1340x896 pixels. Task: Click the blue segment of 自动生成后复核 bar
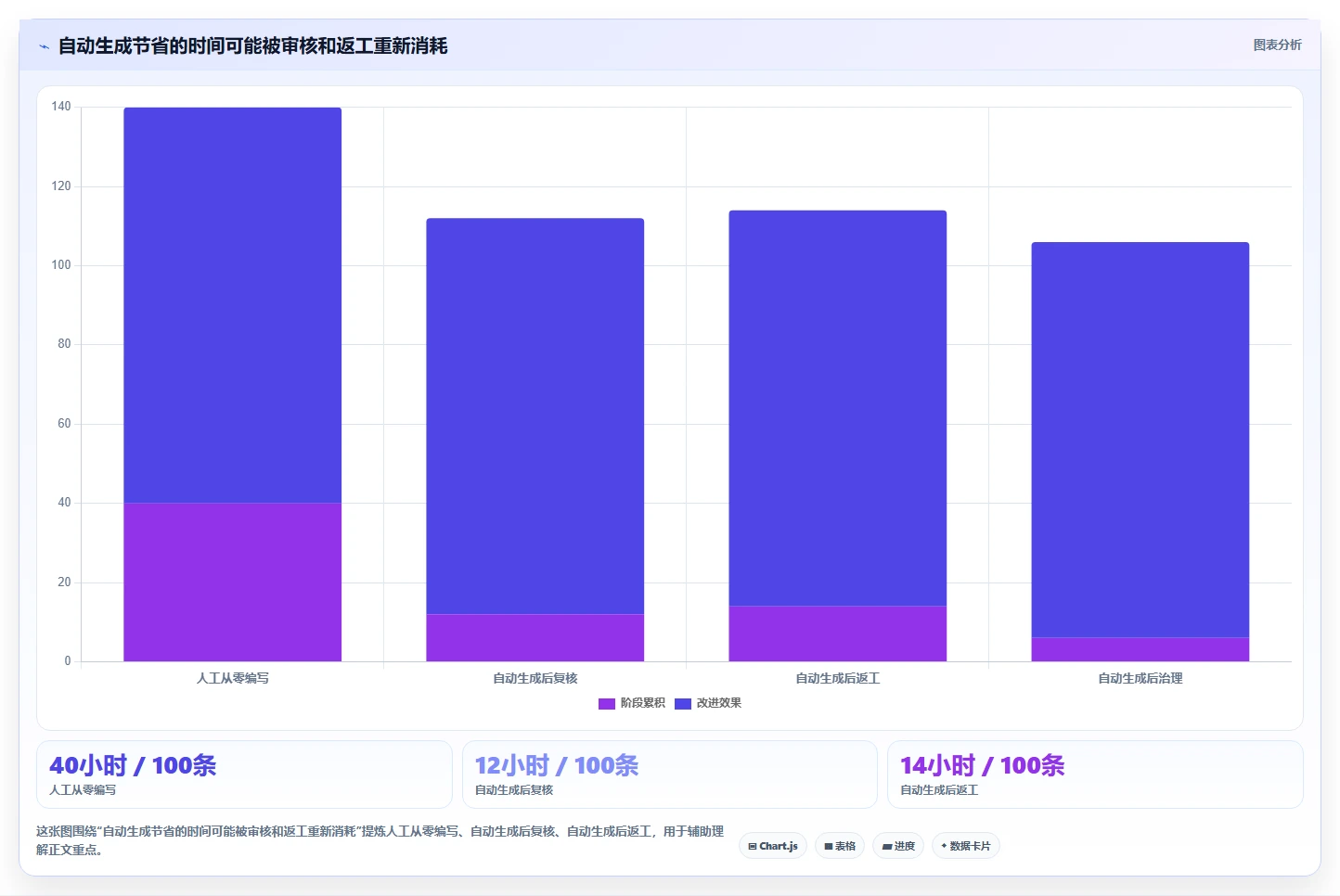[x=535, y=416]
